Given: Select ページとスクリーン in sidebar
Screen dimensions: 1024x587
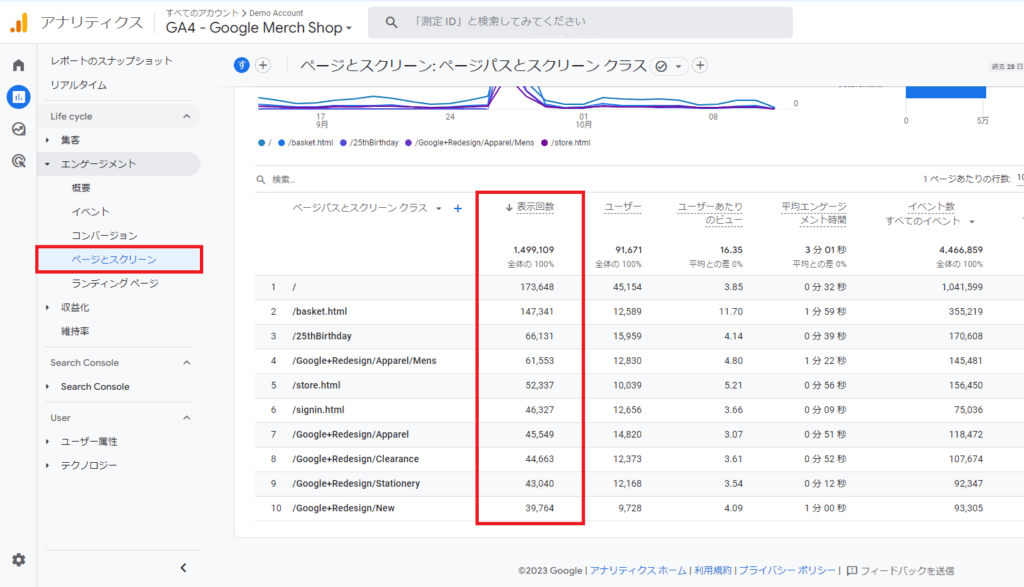Looking at the screenshot, I should point(119,259).
